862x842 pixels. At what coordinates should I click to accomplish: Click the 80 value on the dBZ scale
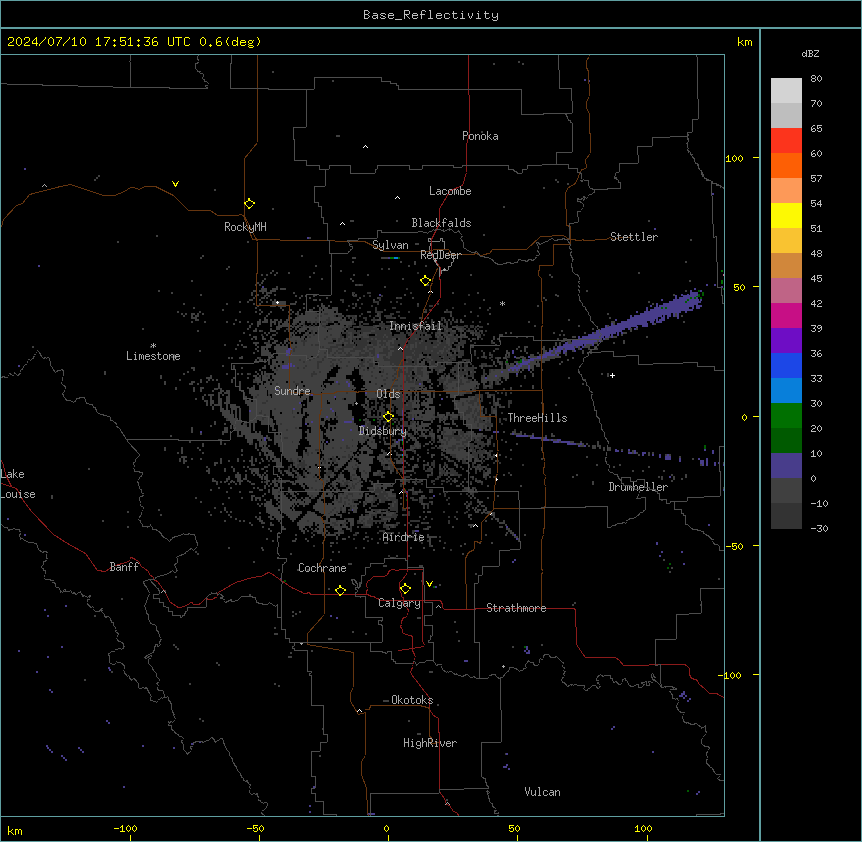[816, 79]
